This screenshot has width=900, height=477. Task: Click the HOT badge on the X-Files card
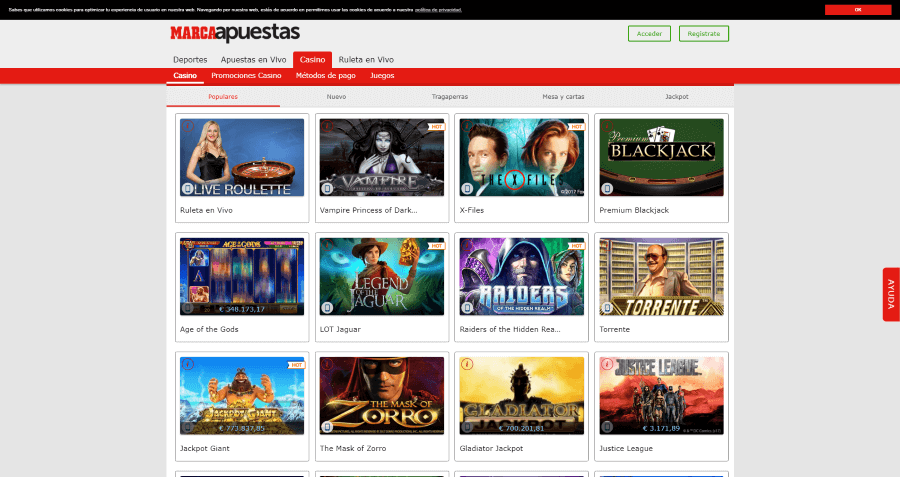(576, 127)
